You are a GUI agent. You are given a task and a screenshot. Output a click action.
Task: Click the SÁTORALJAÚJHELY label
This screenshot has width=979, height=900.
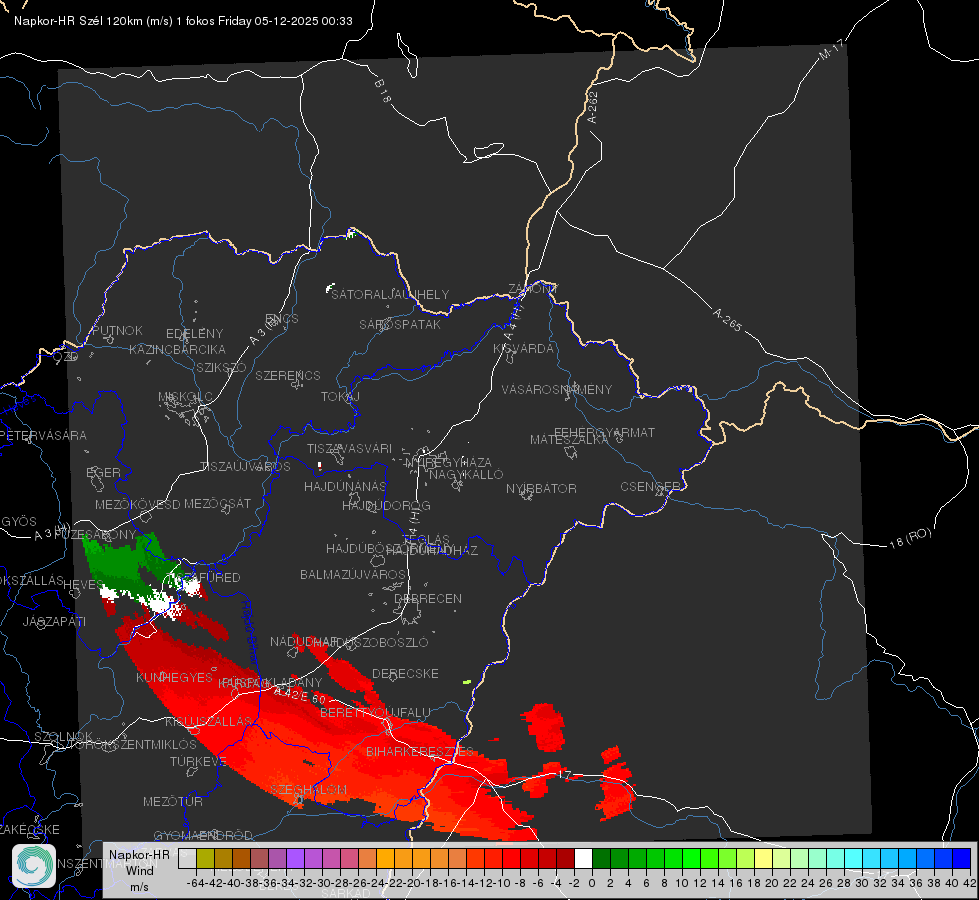[x=390, y=294]
